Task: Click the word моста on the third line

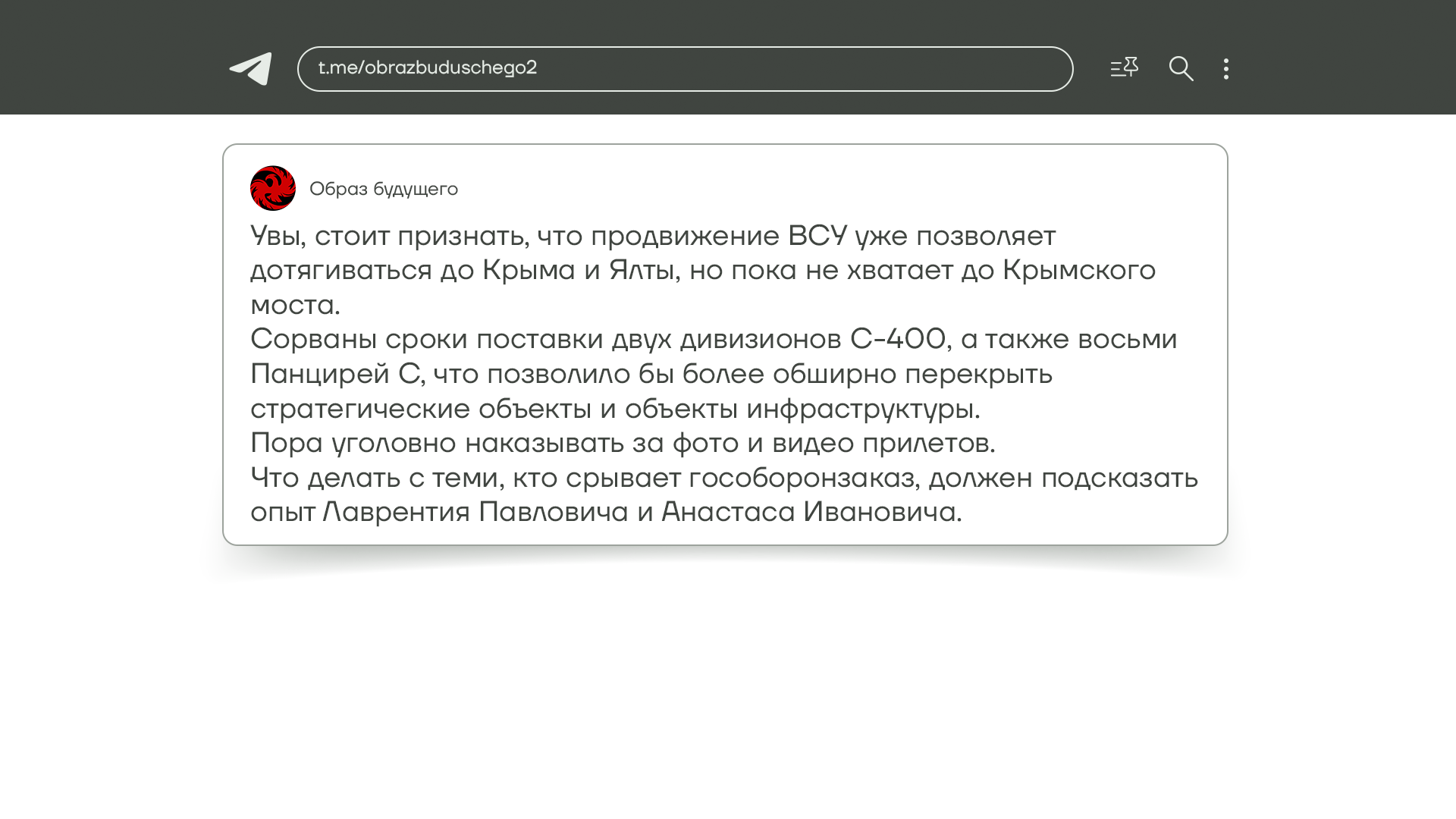Action: click(292, 306)
